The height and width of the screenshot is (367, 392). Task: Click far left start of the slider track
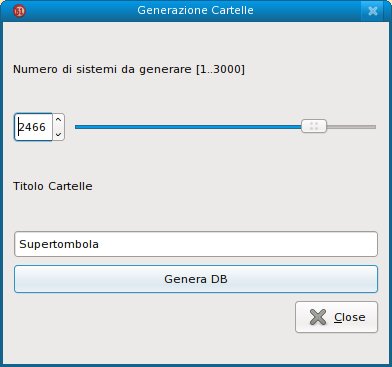click(77, 127)
